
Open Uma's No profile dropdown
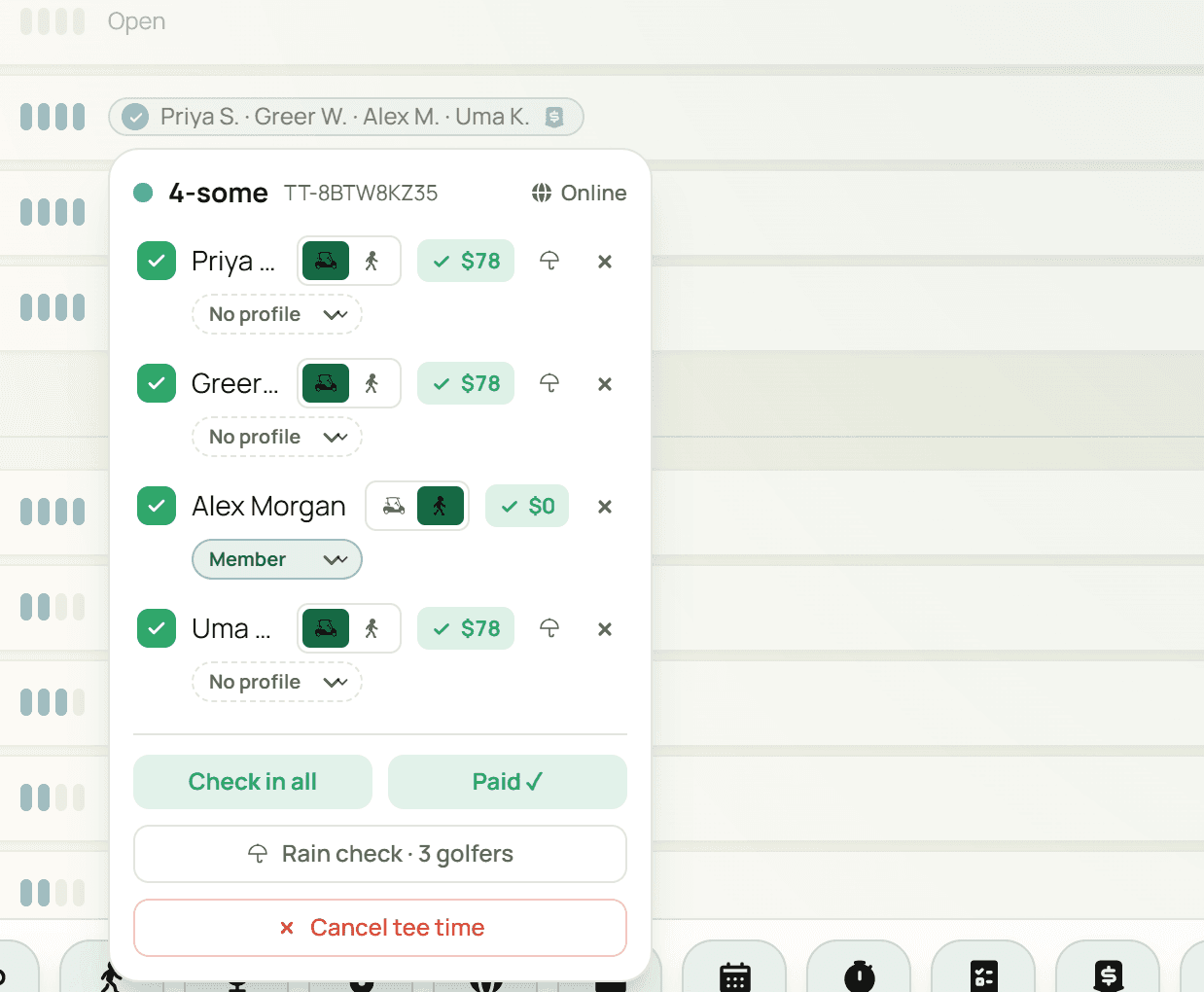pyautogui.click(x=277, y=682)
